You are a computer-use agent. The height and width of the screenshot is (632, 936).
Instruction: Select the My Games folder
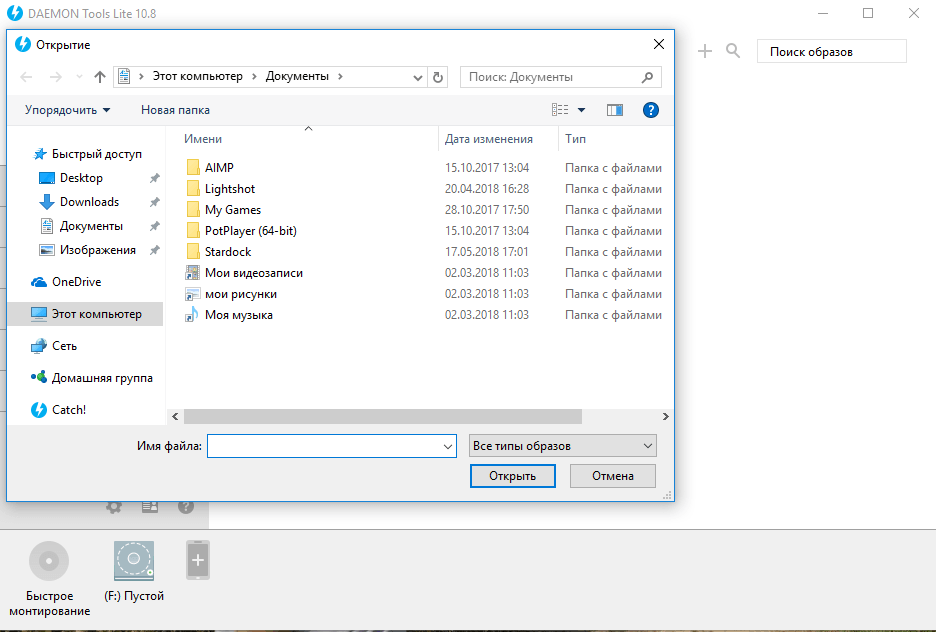tap(233, 210)
